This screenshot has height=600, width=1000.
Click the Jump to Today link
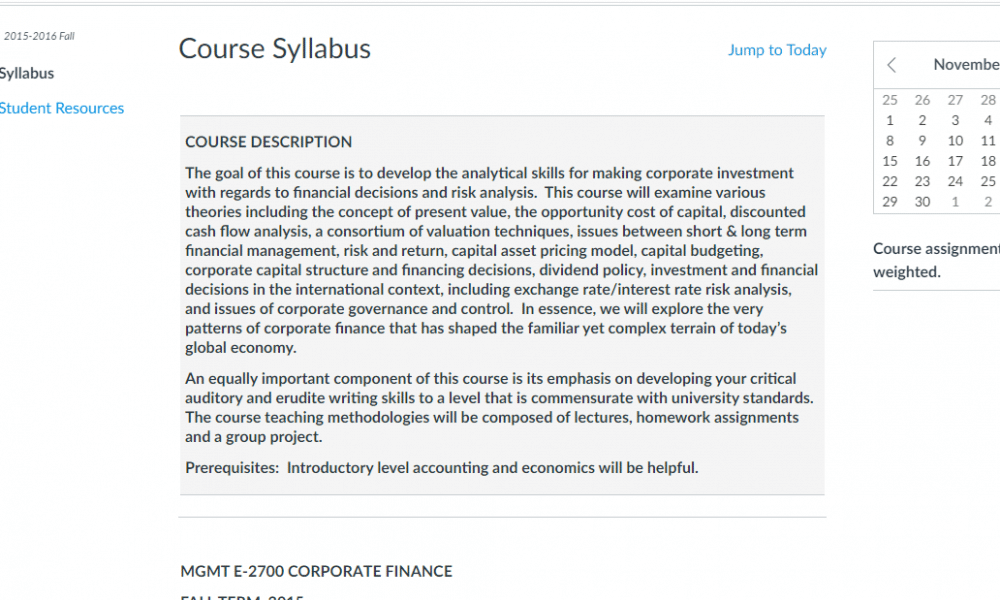coord(777,50)
